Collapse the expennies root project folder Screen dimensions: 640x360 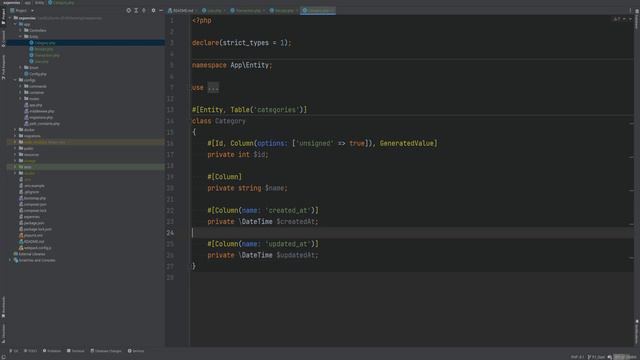[10, 18]
